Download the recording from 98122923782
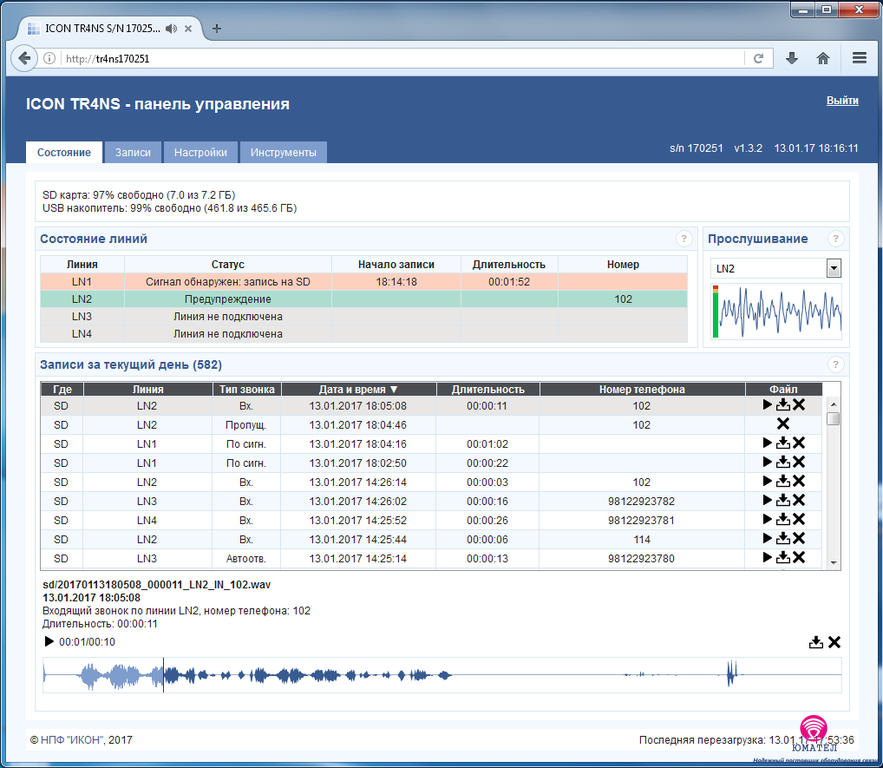This screenshot has width=883, height=768. [x=783, y=500]
